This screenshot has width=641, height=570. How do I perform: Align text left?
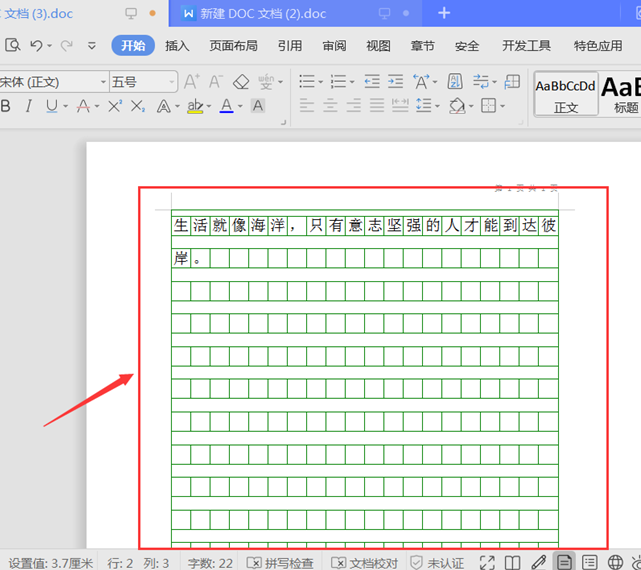click(x=307, y=106)
